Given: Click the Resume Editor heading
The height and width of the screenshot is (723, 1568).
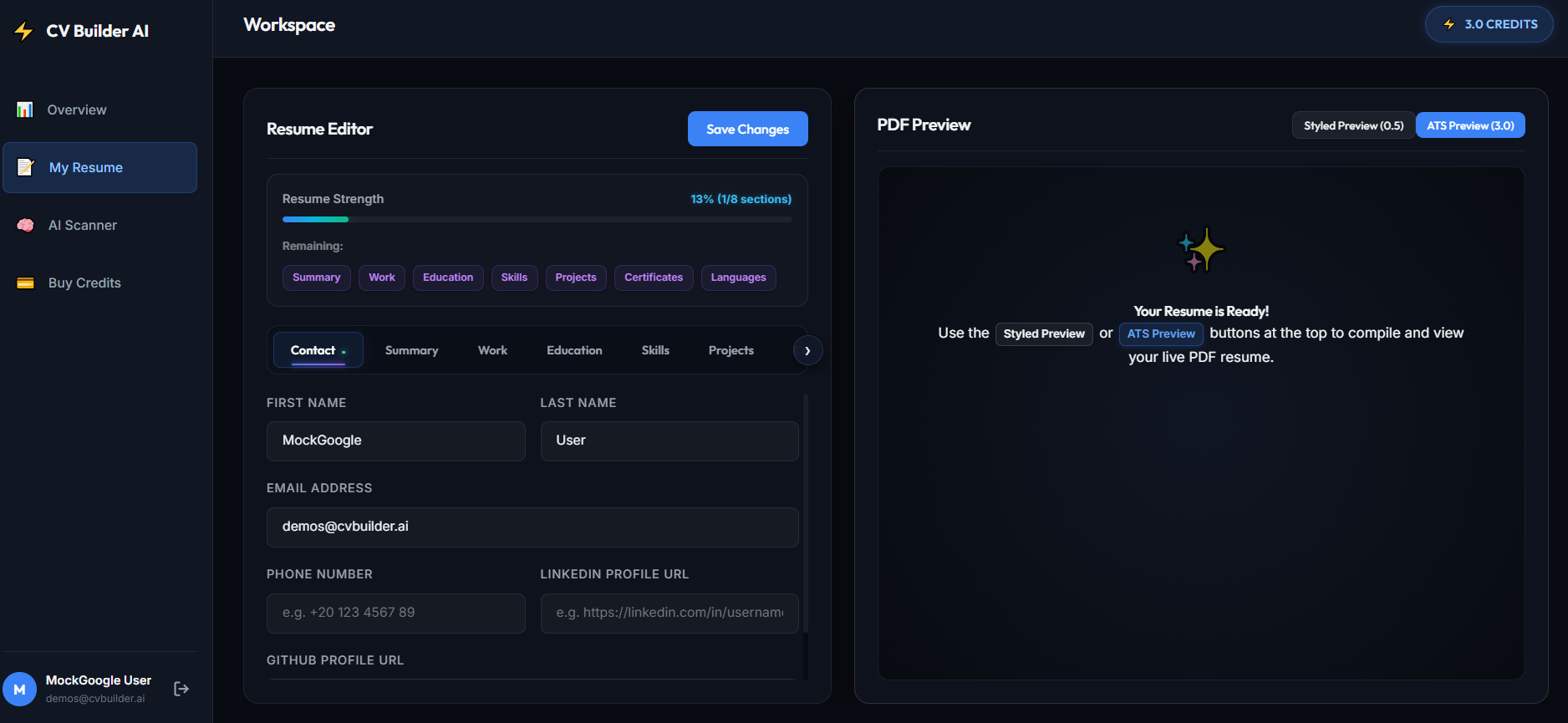Looking at the screenshot, I should tap(319, 129).
